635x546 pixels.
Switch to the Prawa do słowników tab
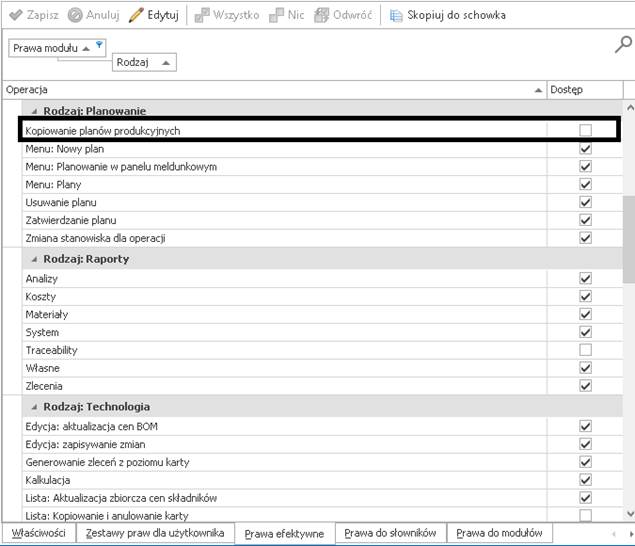(x=390, y=534)
